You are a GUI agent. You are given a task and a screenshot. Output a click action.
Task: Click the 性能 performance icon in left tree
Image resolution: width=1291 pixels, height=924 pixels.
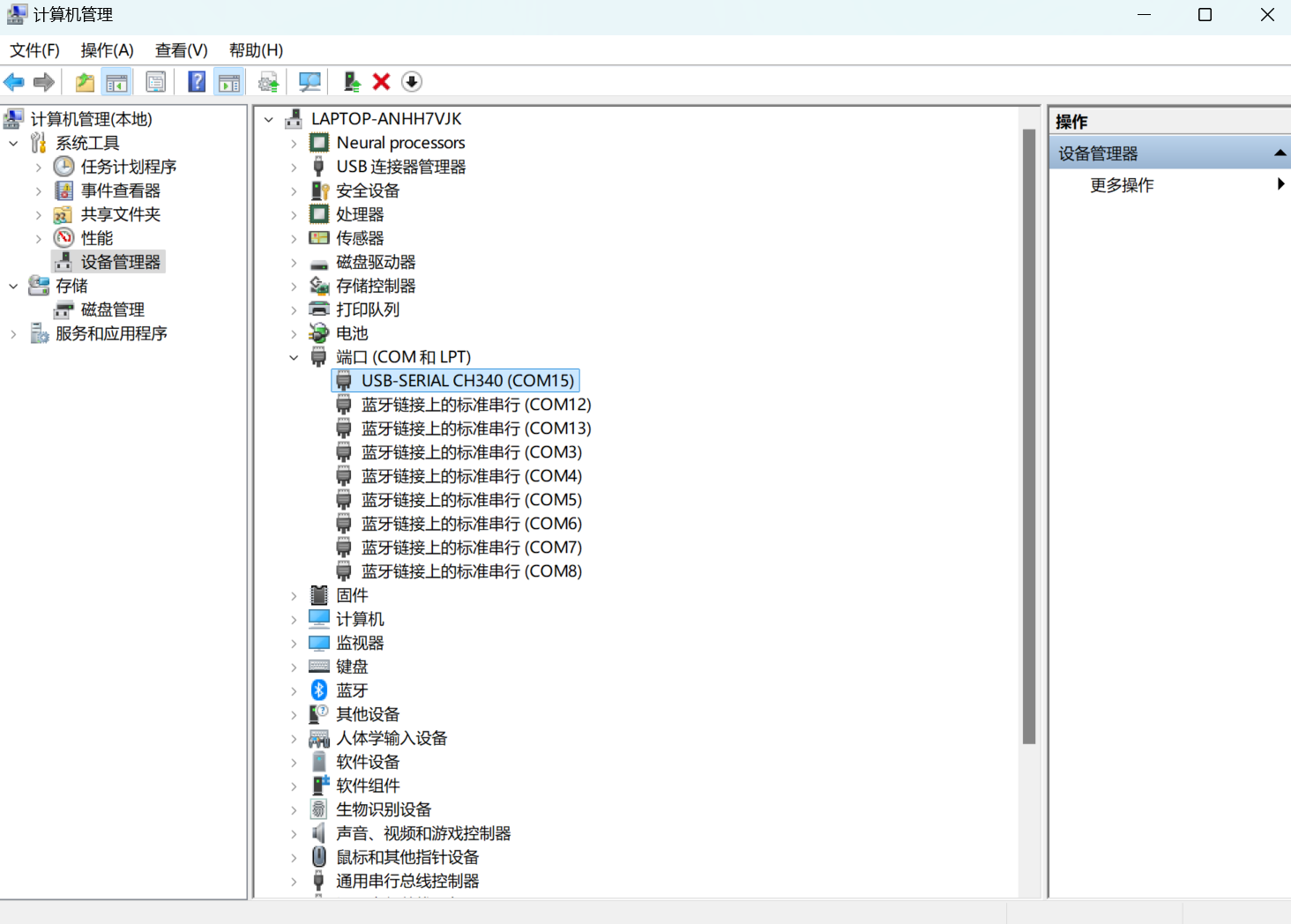coord(63,238)
